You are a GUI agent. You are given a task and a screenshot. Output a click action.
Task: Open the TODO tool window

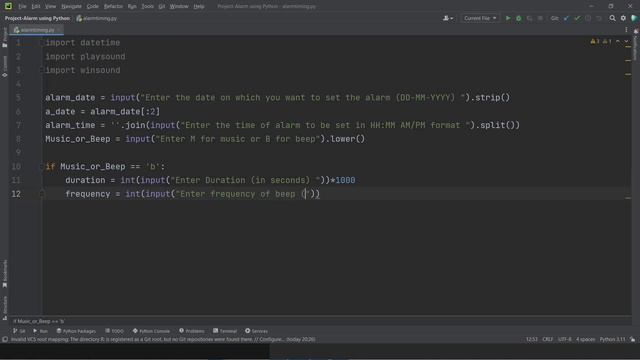coord(114,331)
